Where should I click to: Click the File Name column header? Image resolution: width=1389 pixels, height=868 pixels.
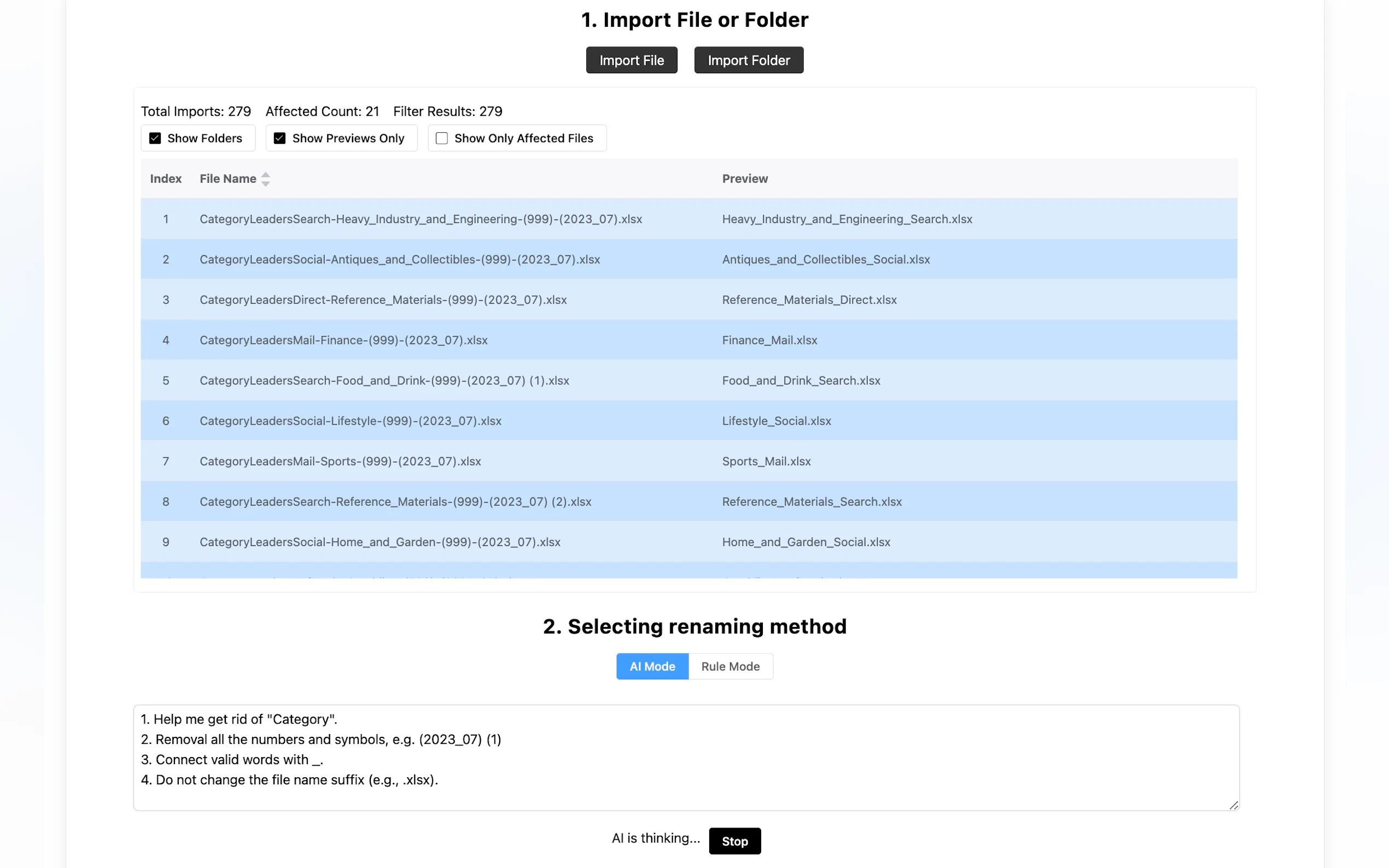(x=228, y=179)
